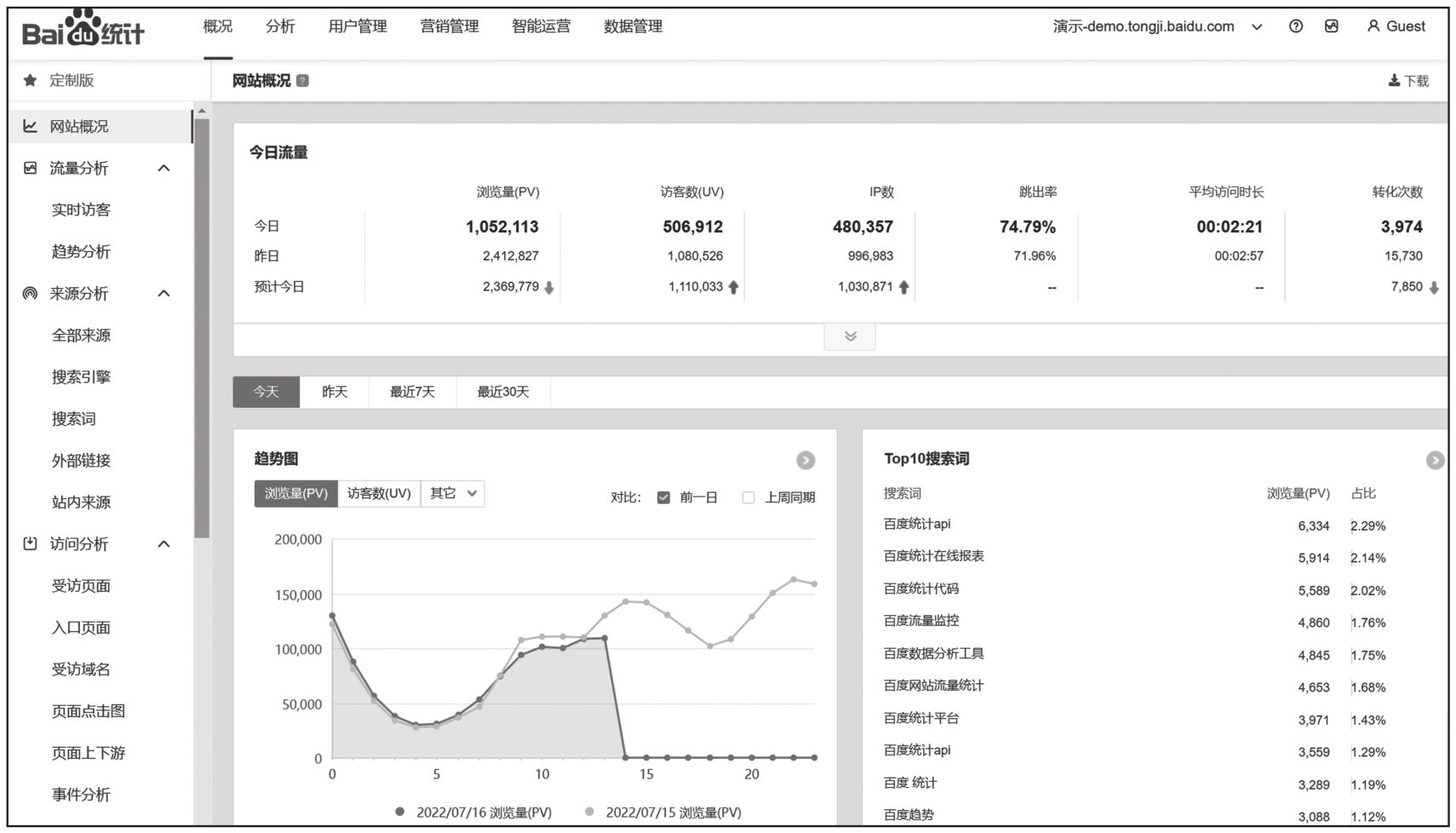Image resolution: width=1456 pixels, height=833 pixels.
Task: Click down arrow beside predicted PV 2,369,779
Action: pyautogui.click(x=549, y=288)
